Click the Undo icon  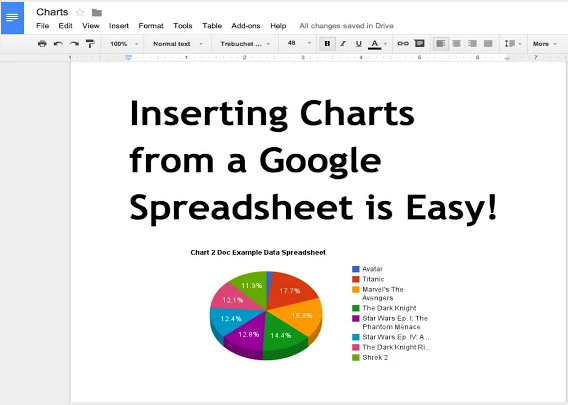(x=58, y=44)
